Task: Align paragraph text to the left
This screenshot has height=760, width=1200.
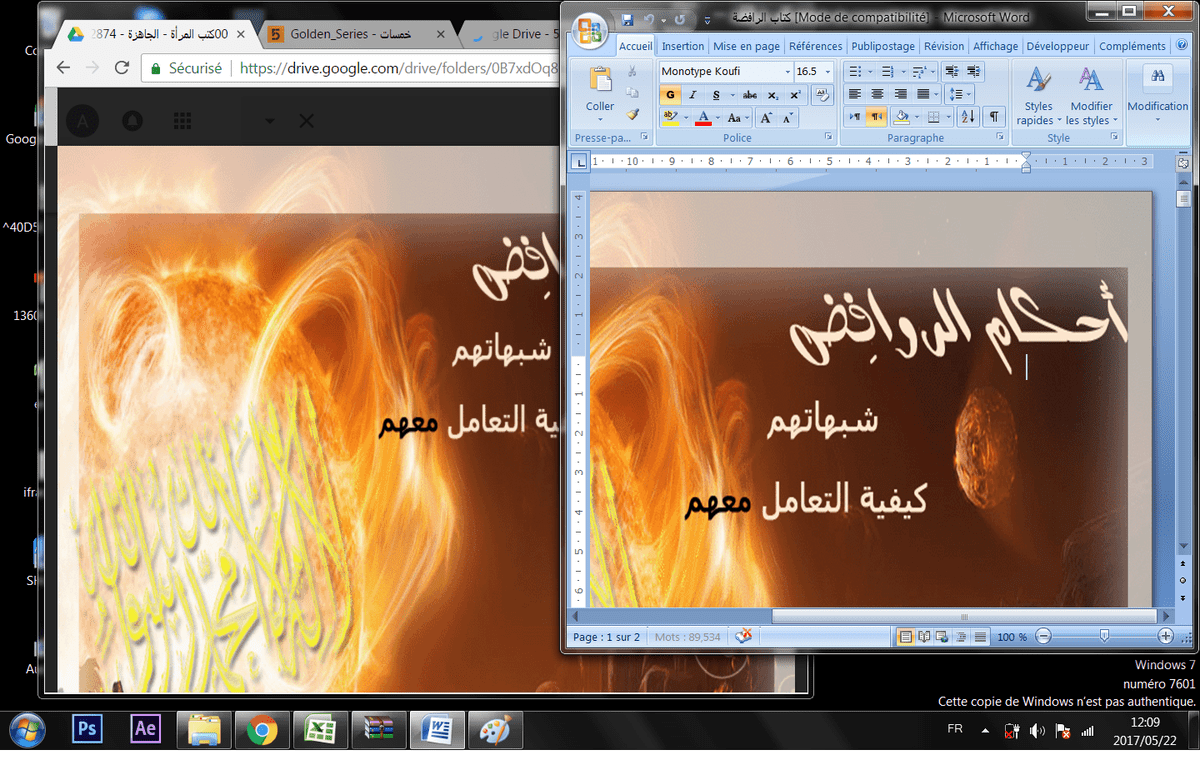Action: coord(855,94)
